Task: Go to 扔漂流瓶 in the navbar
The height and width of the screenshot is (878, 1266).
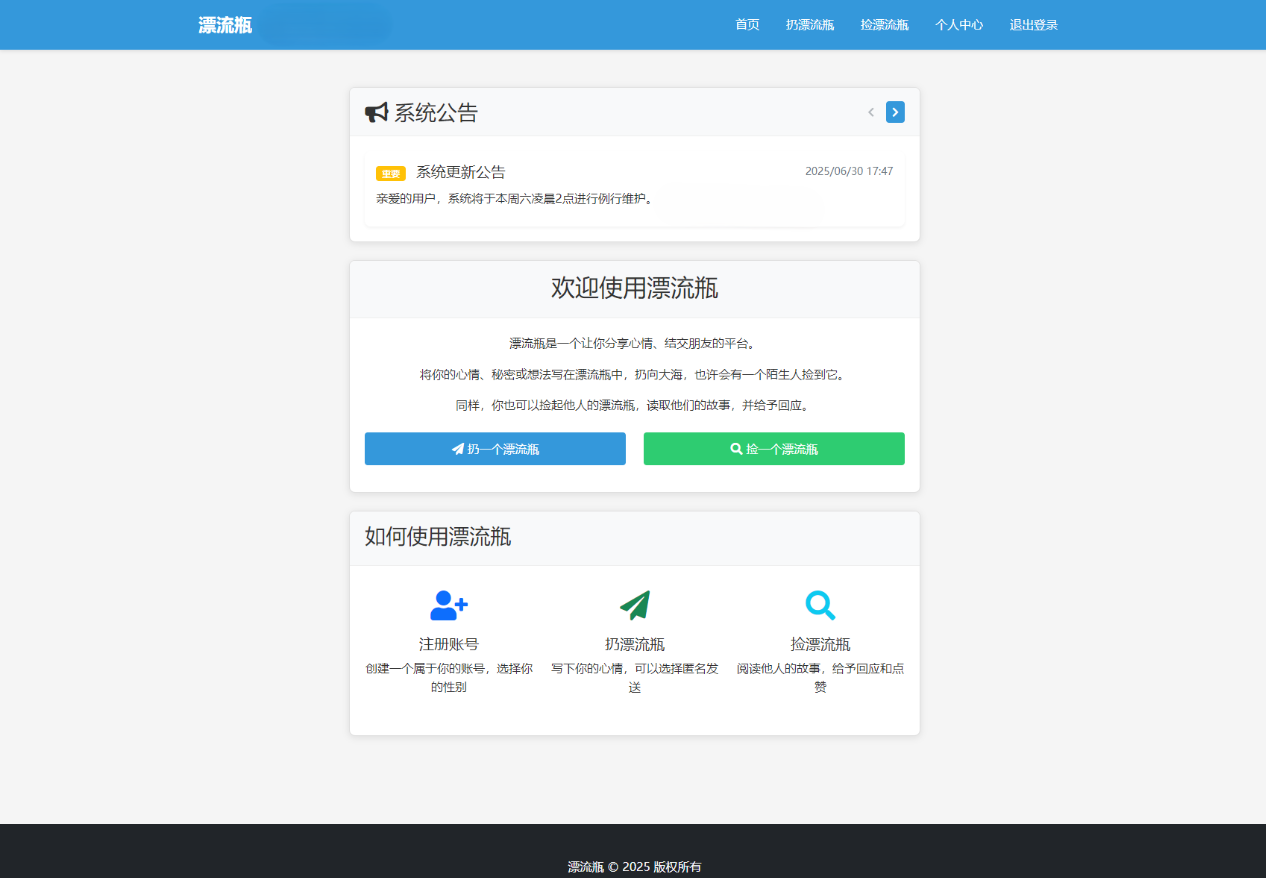Action: (810, 25)
